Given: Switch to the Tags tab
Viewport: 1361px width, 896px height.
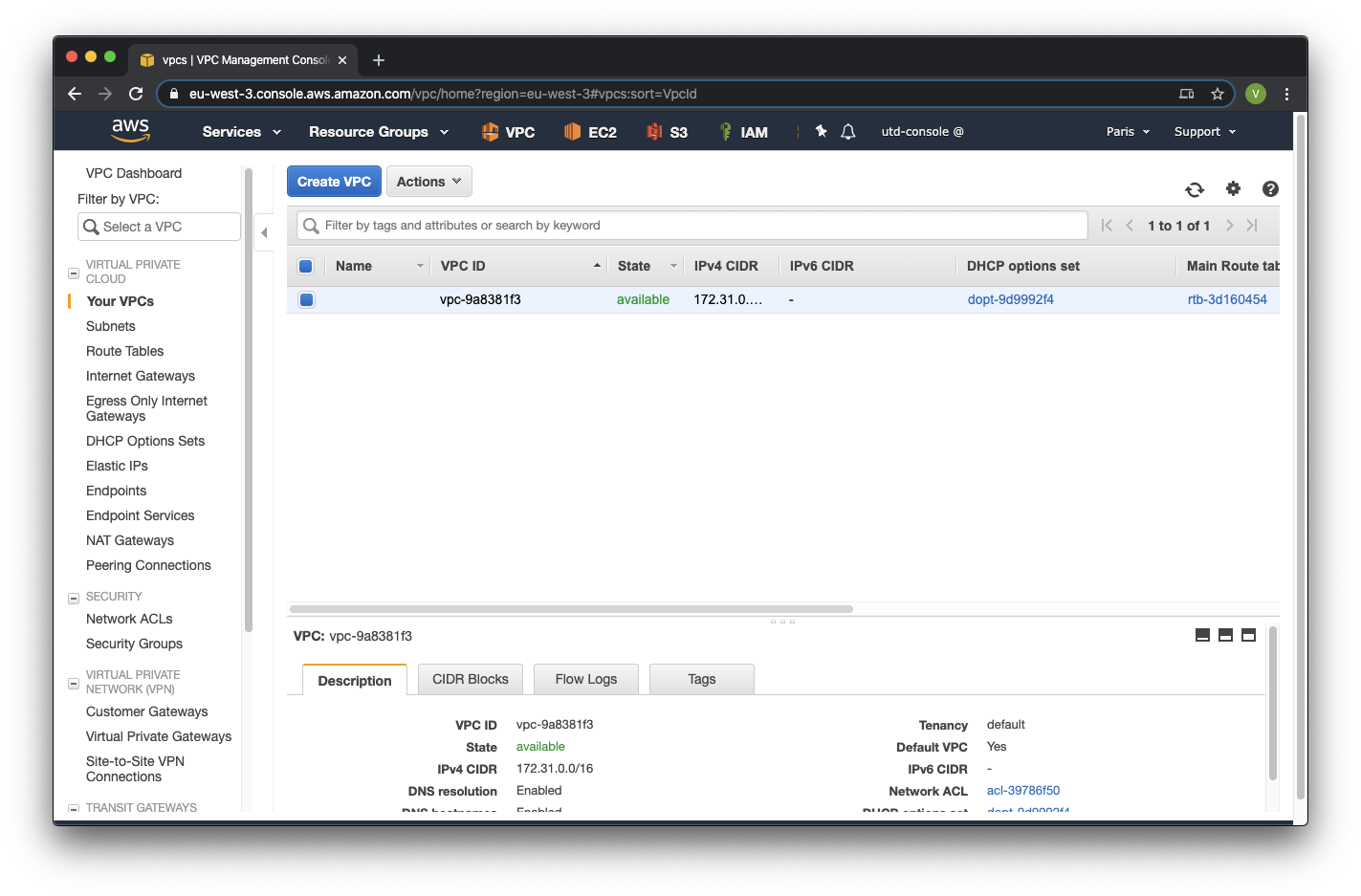Looking at the screenshot, I should click(702, 679).
